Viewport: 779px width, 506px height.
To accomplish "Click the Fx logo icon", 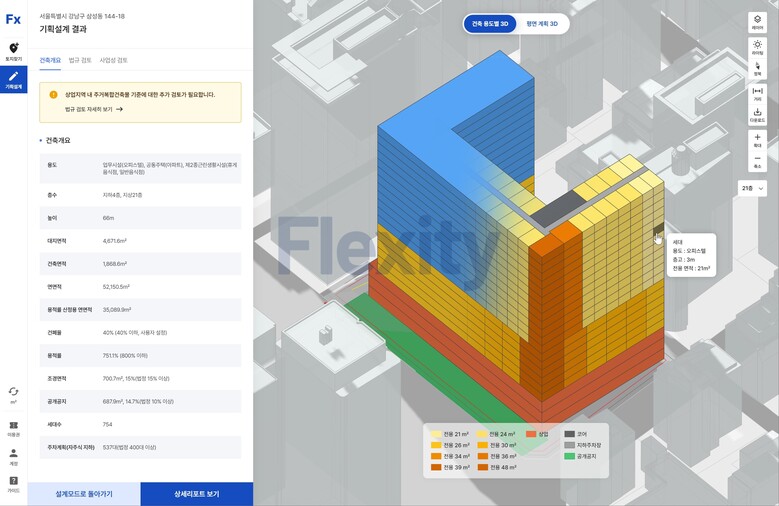I will (13, 19).
